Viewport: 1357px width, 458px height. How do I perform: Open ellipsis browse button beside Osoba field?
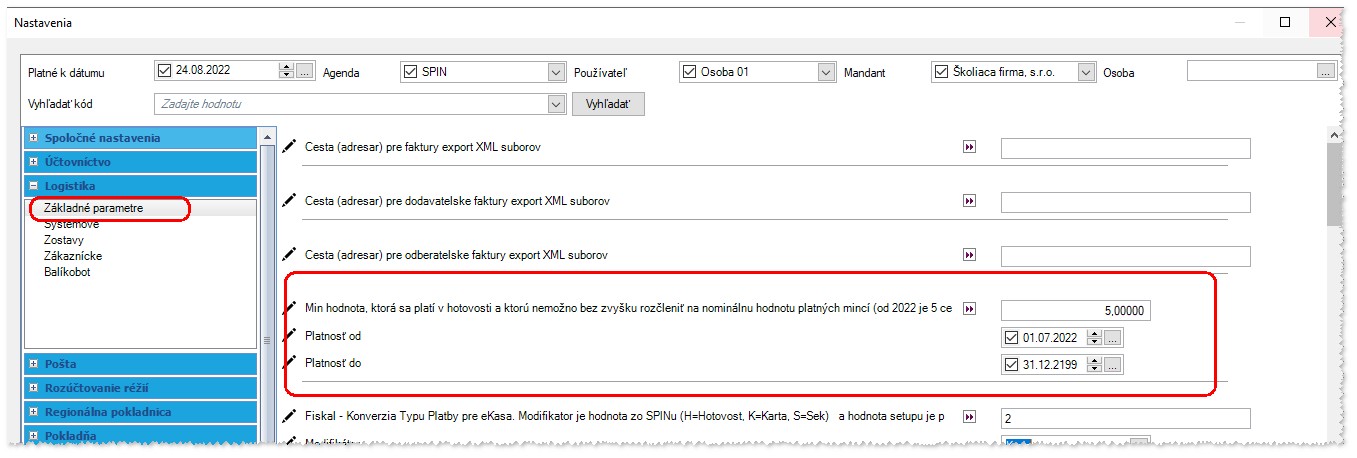[1325, 72]
